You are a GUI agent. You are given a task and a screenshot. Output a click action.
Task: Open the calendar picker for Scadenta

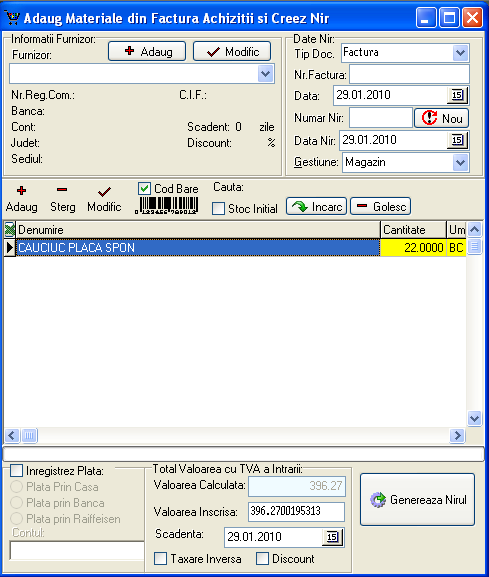[332, 537]
